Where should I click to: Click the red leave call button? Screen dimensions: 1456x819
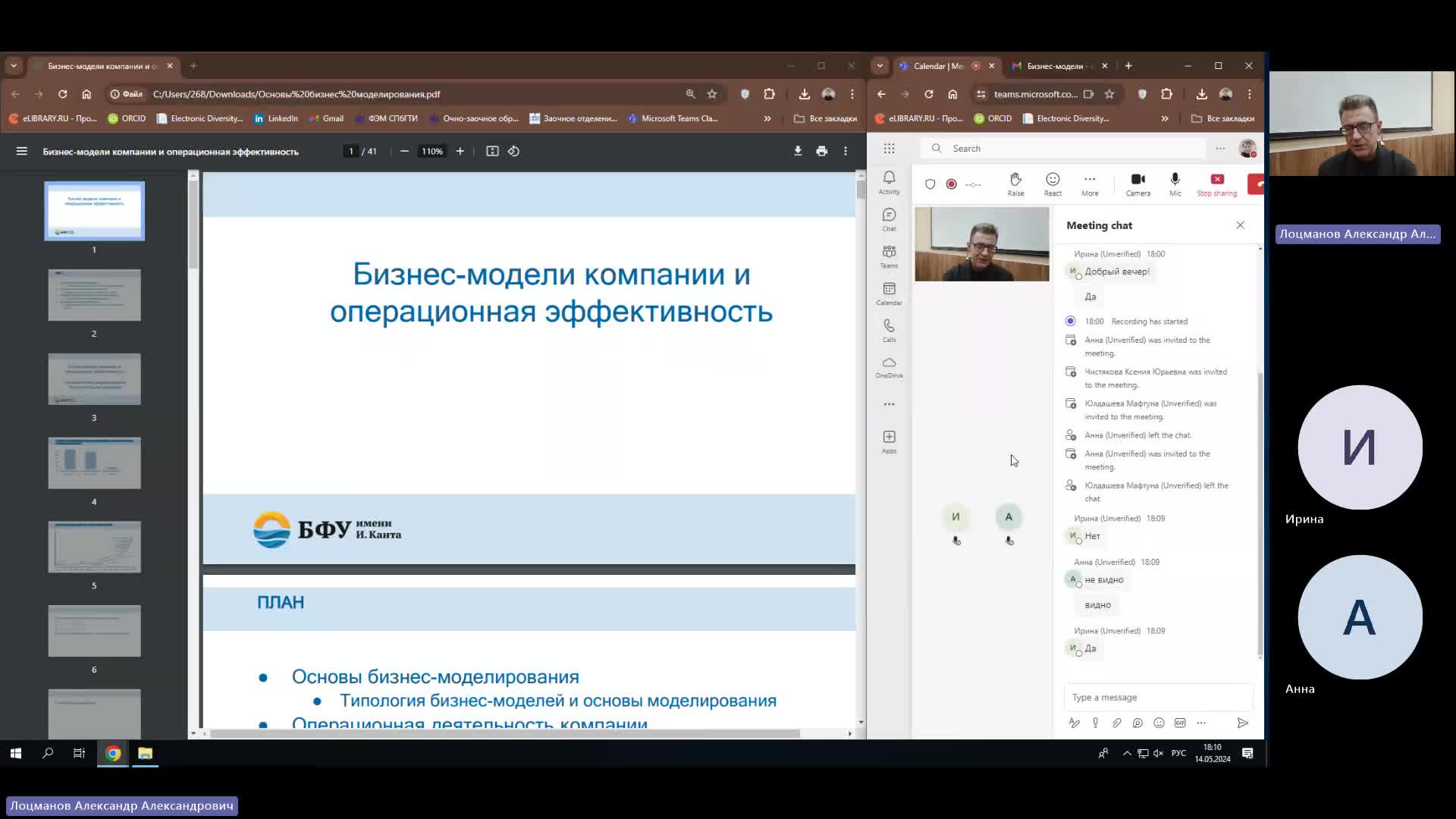(x=1257, y=184)
